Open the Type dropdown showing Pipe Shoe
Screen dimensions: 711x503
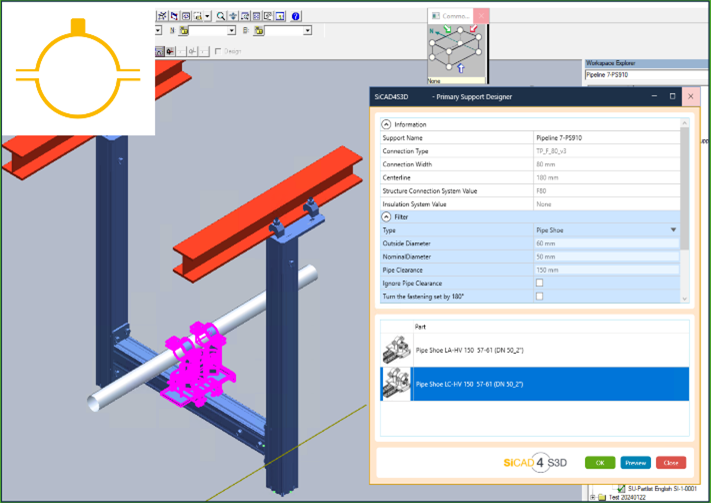(673, 229)
